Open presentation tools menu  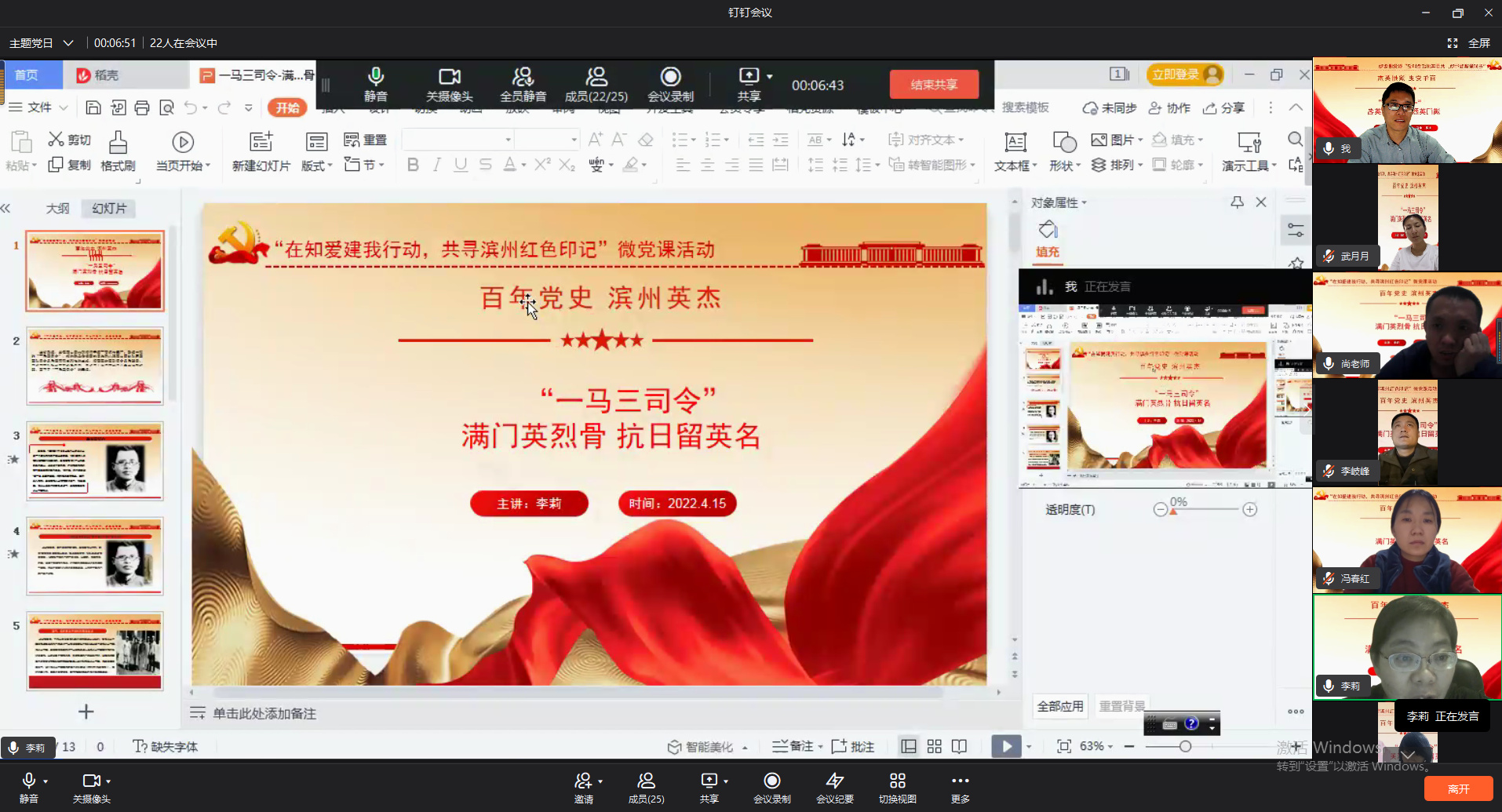(x=1249, y=151)
